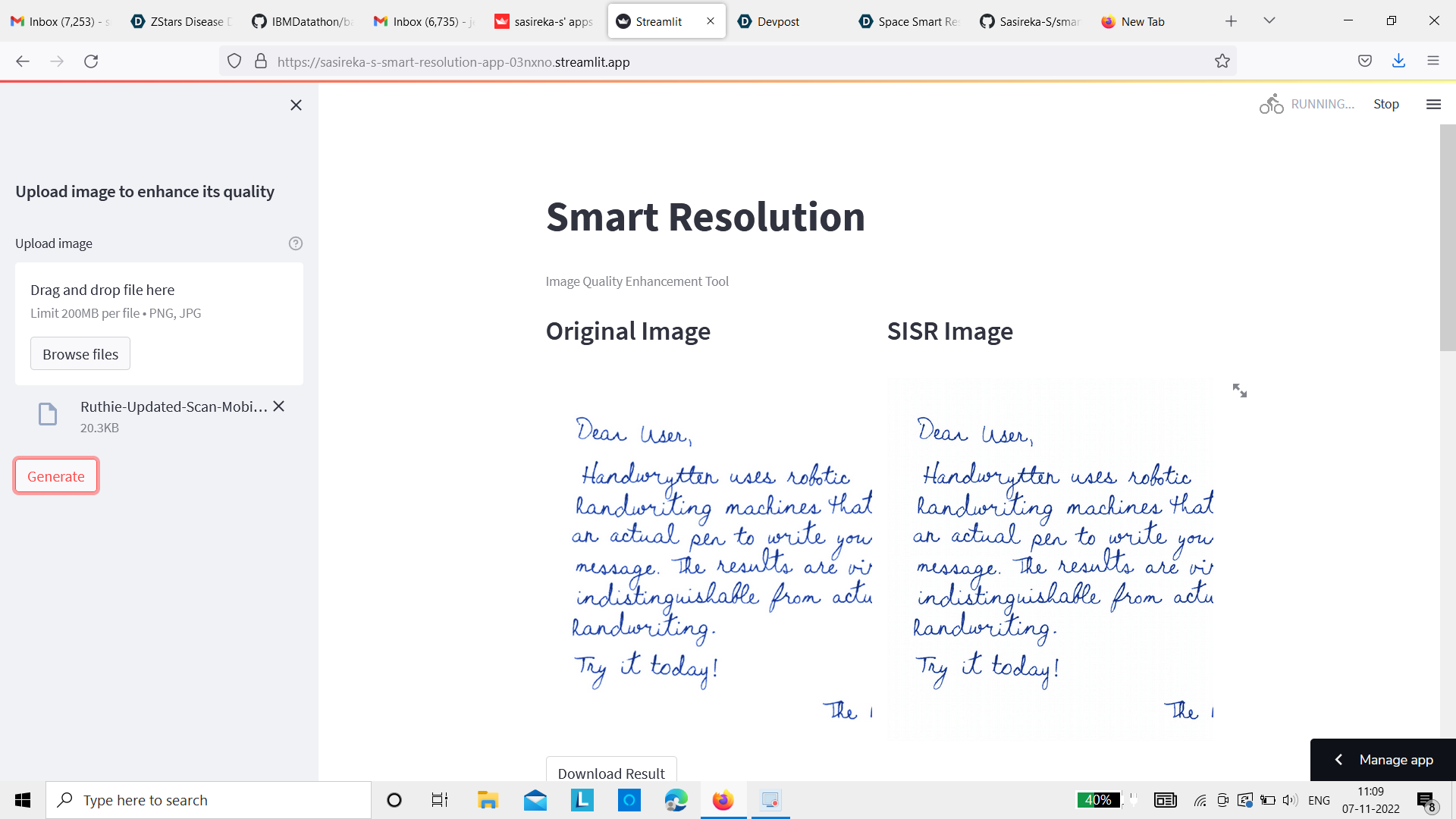Expand the Manage app panel
This screenshot has height=819, width=1456.
1382,759
